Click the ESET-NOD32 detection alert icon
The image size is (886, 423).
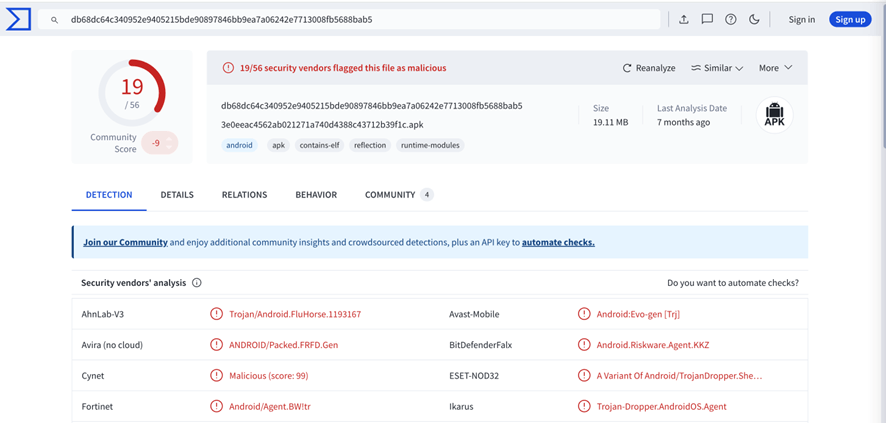point(584,376)
